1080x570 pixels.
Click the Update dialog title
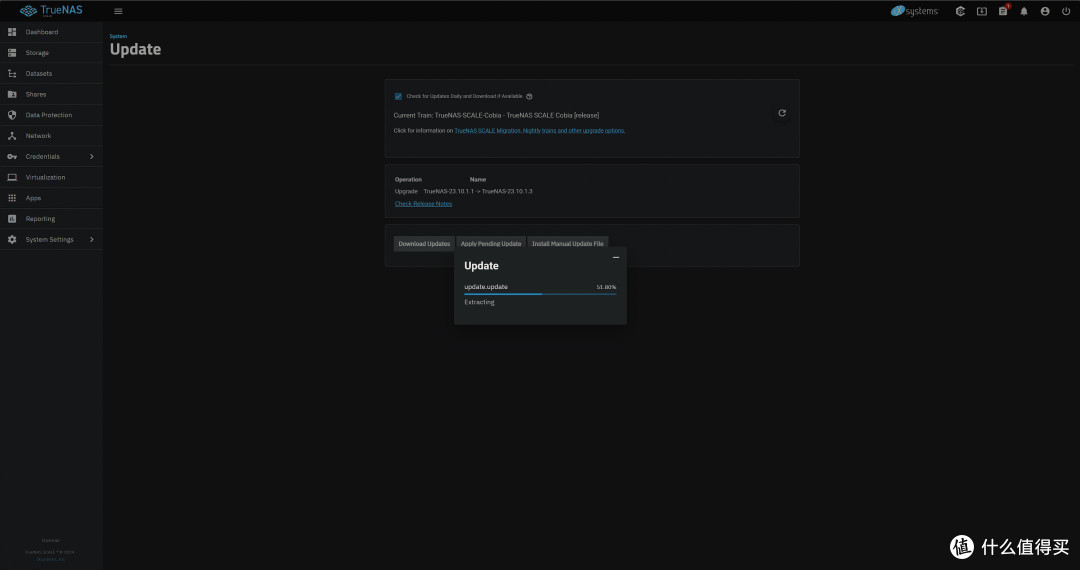pyautogui.click(x=481, y=266)
